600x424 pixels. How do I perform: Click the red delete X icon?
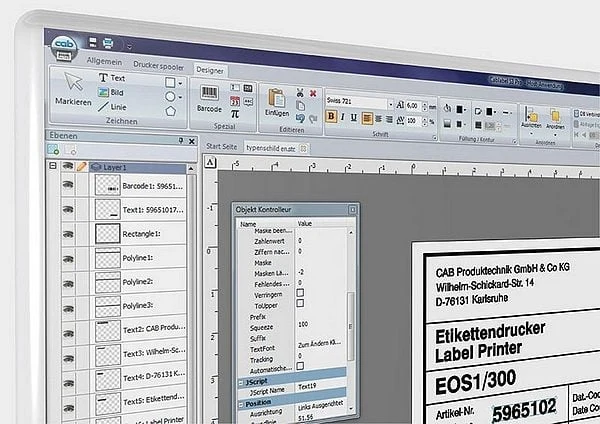tap(313, 93)
